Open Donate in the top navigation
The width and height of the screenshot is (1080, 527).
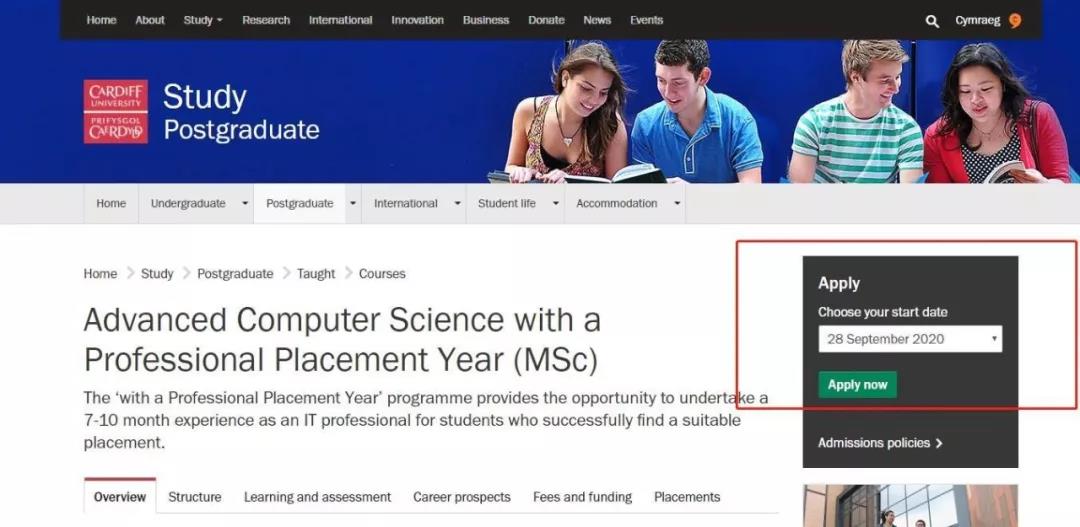point(546,20)
